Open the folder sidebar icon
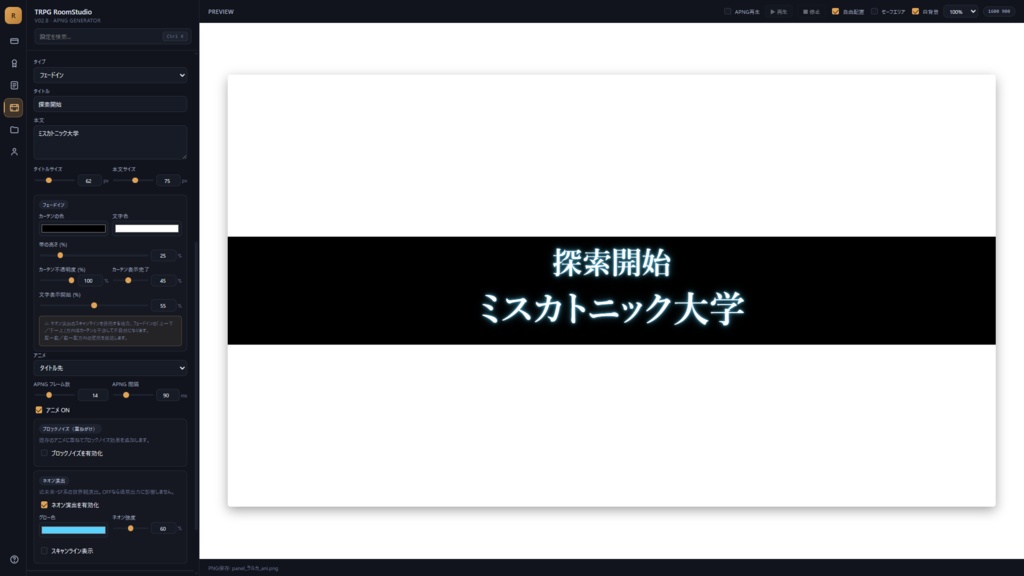Image resolution: width=1024 pixels, height=576 pixels. click(14, 130)
